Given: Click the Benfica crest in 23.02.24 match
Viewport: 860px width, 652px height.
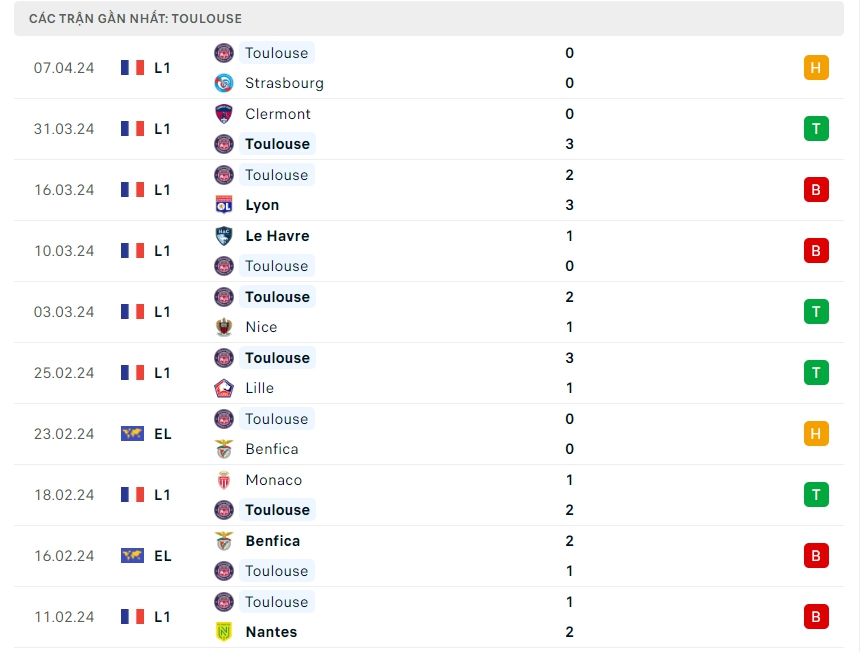Looking at the screenshot, I should [224, 449].
